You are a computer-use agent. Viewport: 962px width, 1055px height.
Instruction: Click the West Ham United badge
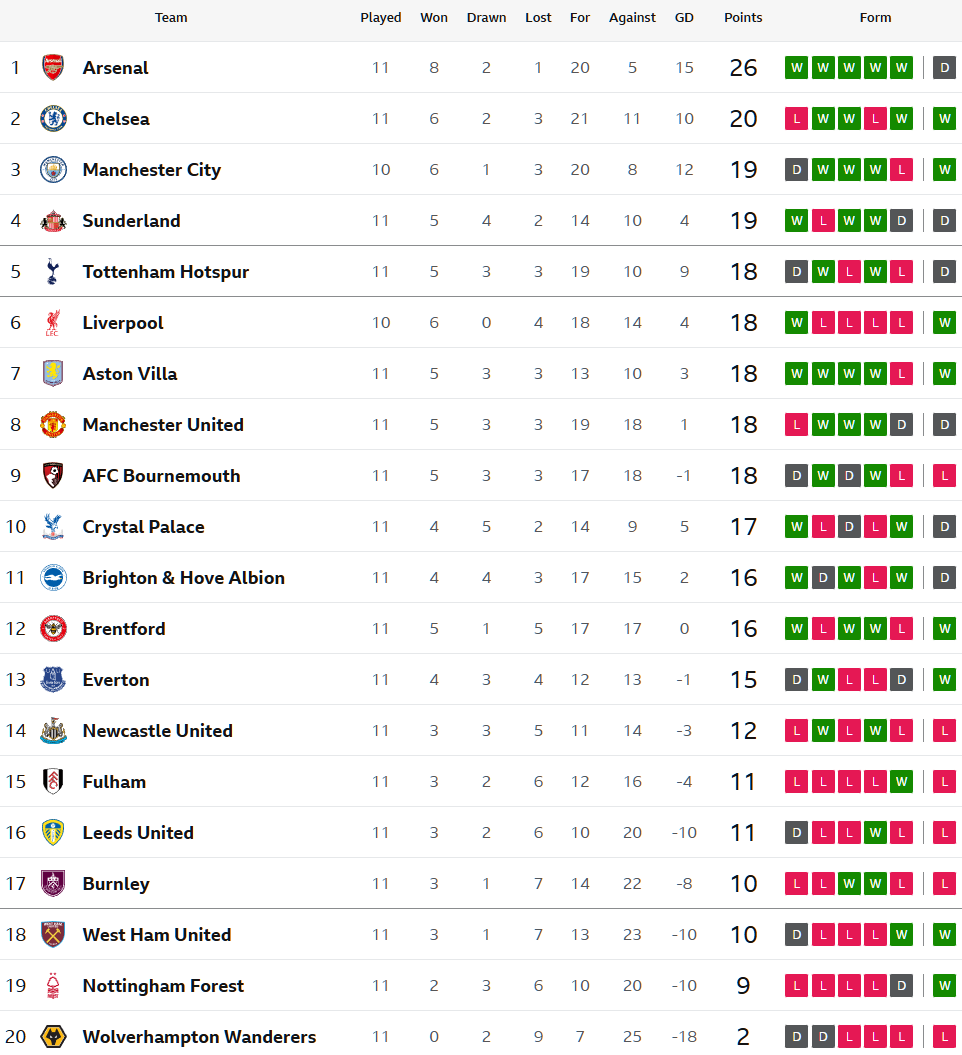53,935
